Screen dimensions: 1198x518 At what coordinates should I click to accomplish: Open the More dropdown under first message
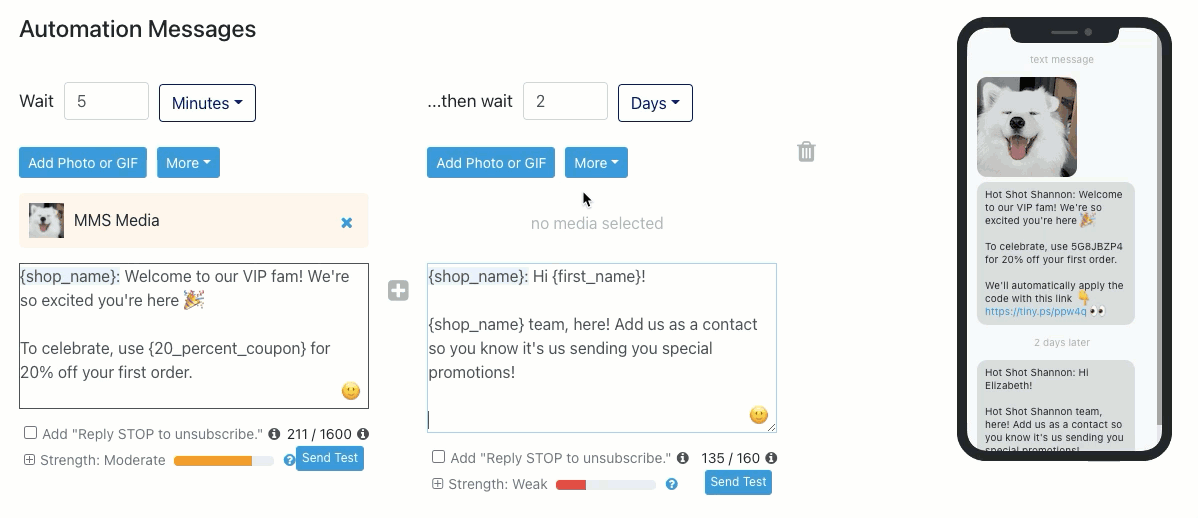point(188,163)
